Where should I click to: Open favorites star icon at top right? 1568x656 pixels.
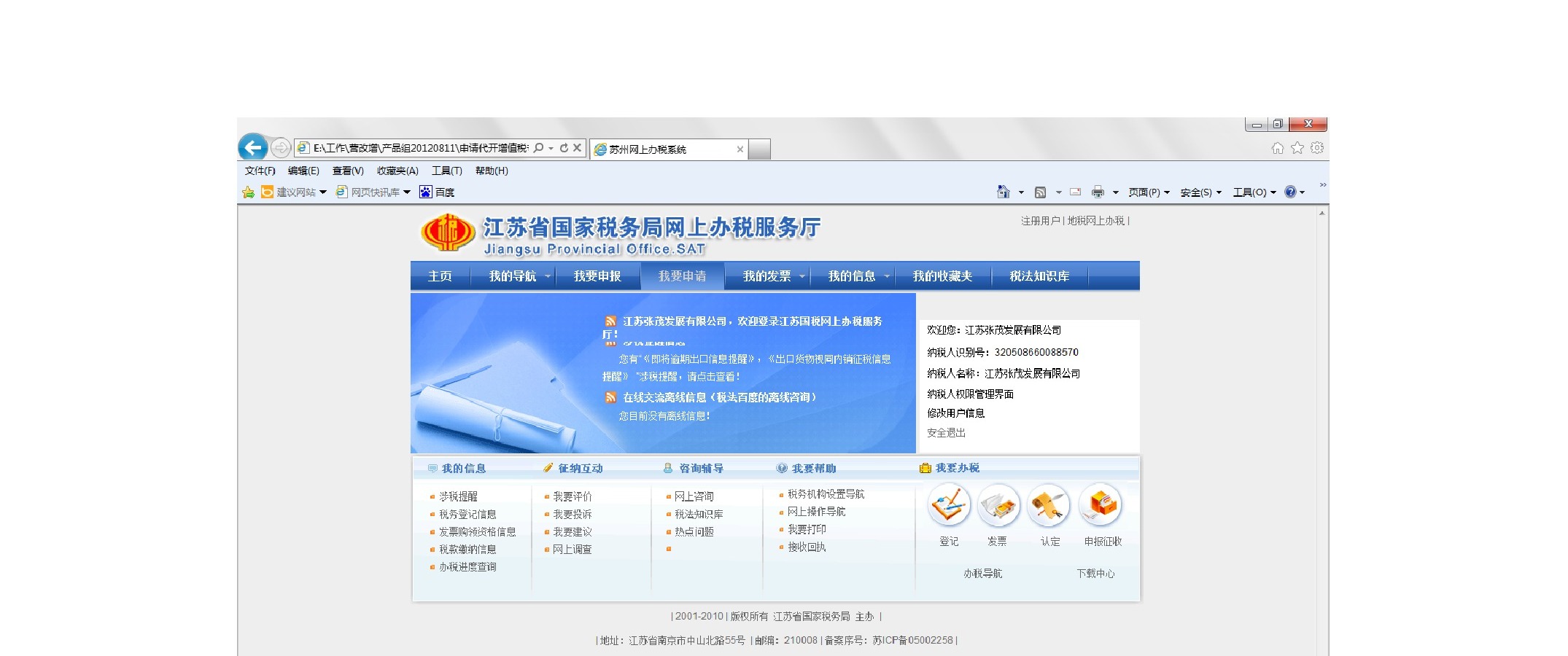1297,148
